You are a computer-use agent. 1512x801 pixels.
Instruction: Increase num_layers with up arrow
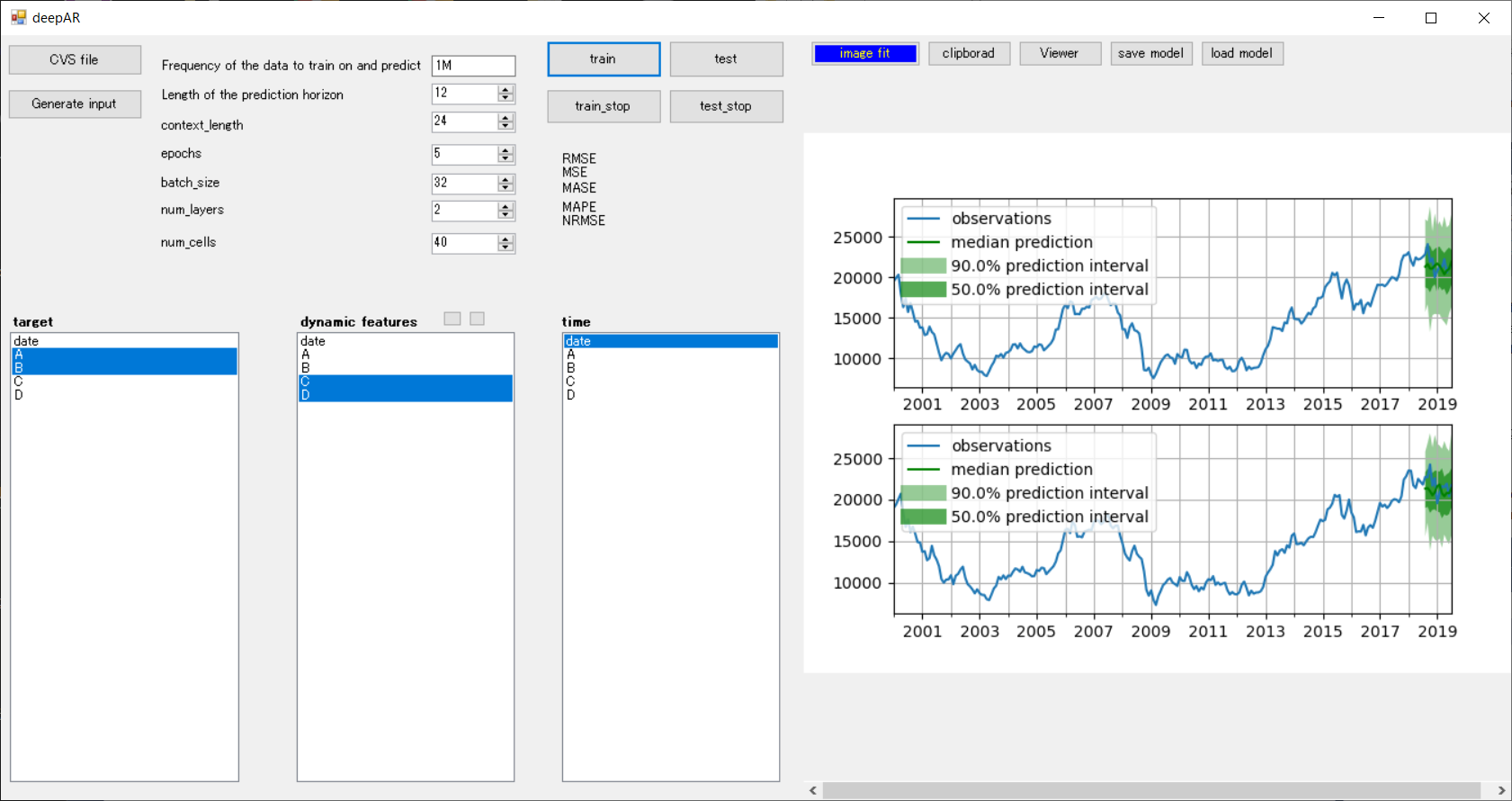505,206
